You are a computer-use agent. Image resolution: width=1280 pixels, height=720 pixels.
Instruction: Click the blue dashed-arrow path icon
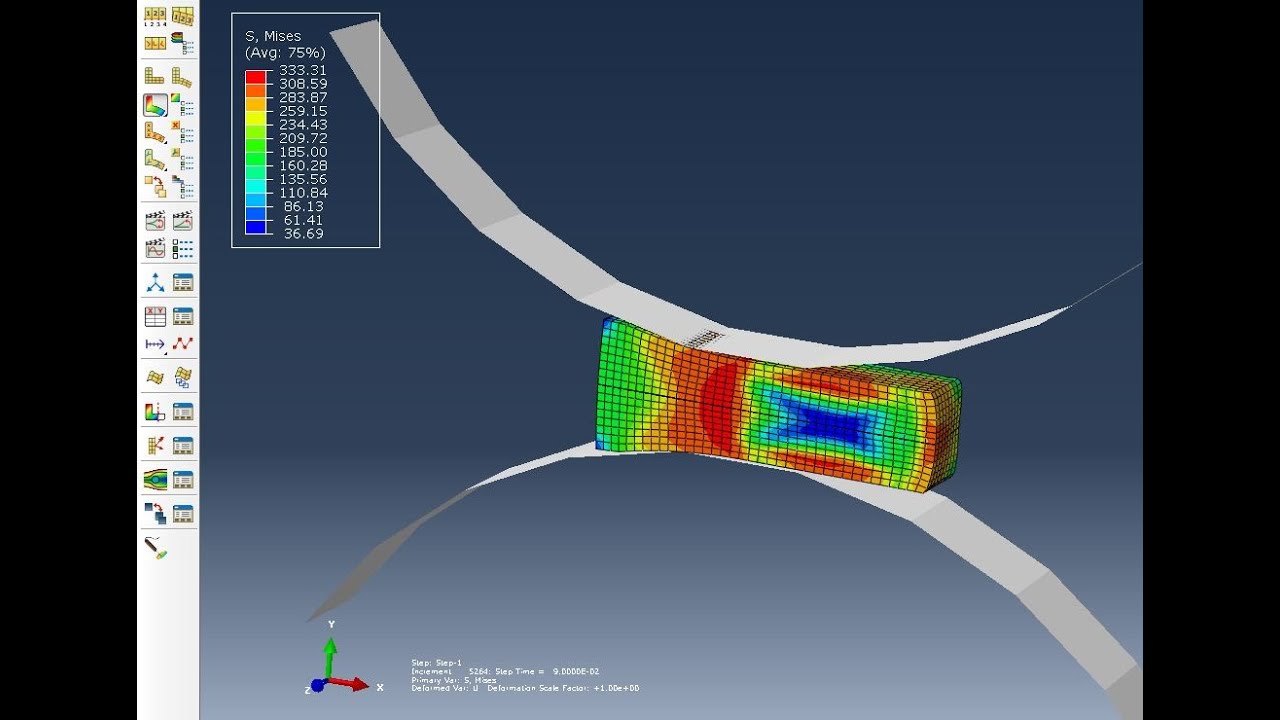pyautogui.click(x=155, y=344)
